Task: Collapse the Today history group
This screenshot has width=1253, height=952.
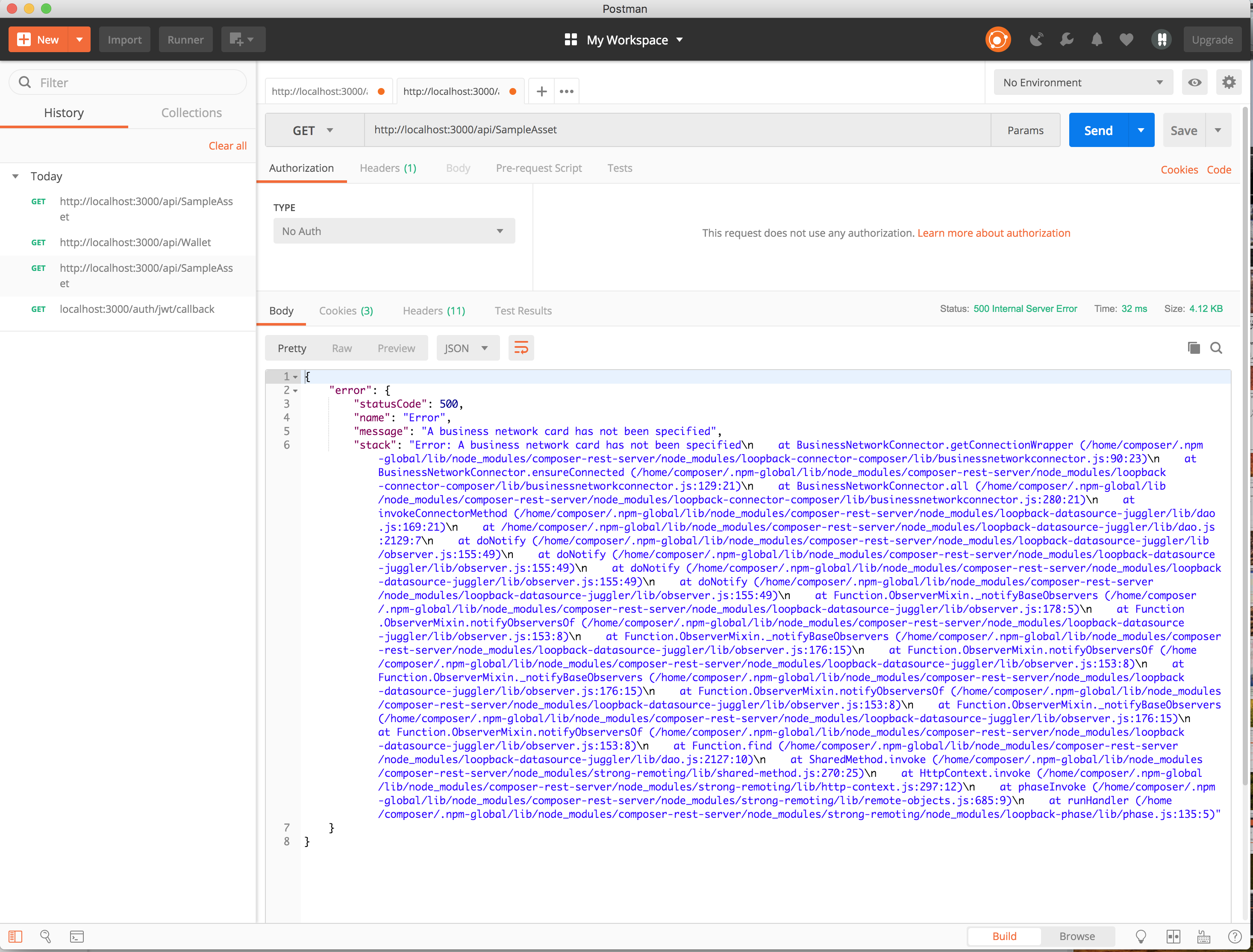Action: tap(16, 176)
